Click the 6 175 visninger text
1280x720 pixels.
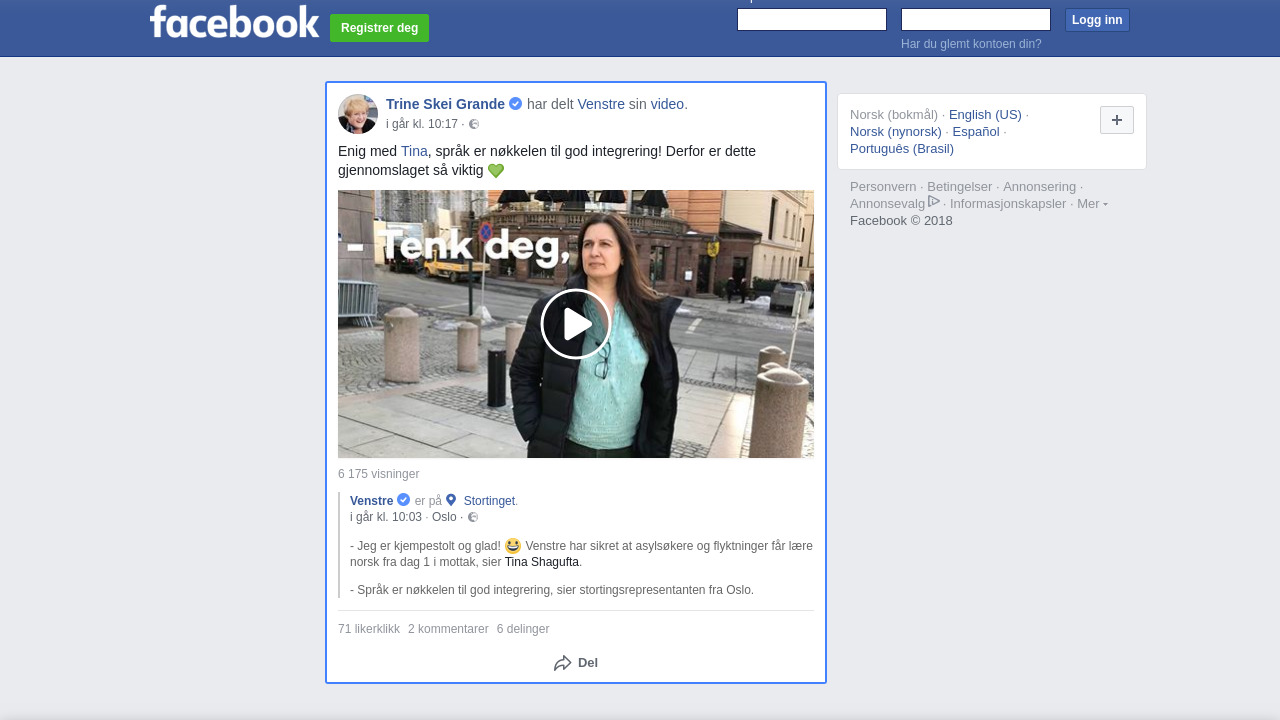click(379, 475)
